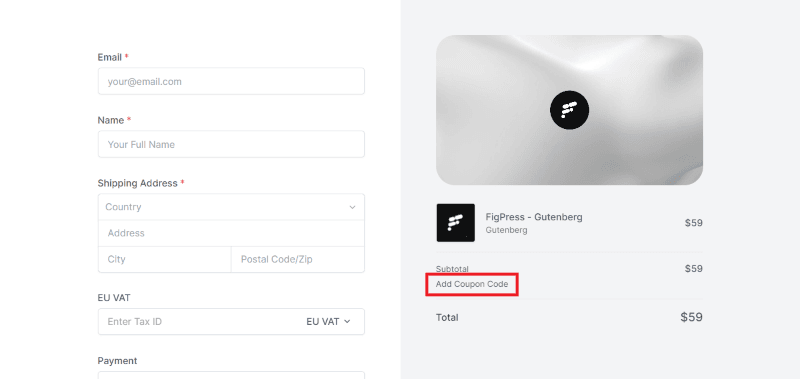Click the Shipping Address label
This screenshot has height=379, width=800.
138,183
